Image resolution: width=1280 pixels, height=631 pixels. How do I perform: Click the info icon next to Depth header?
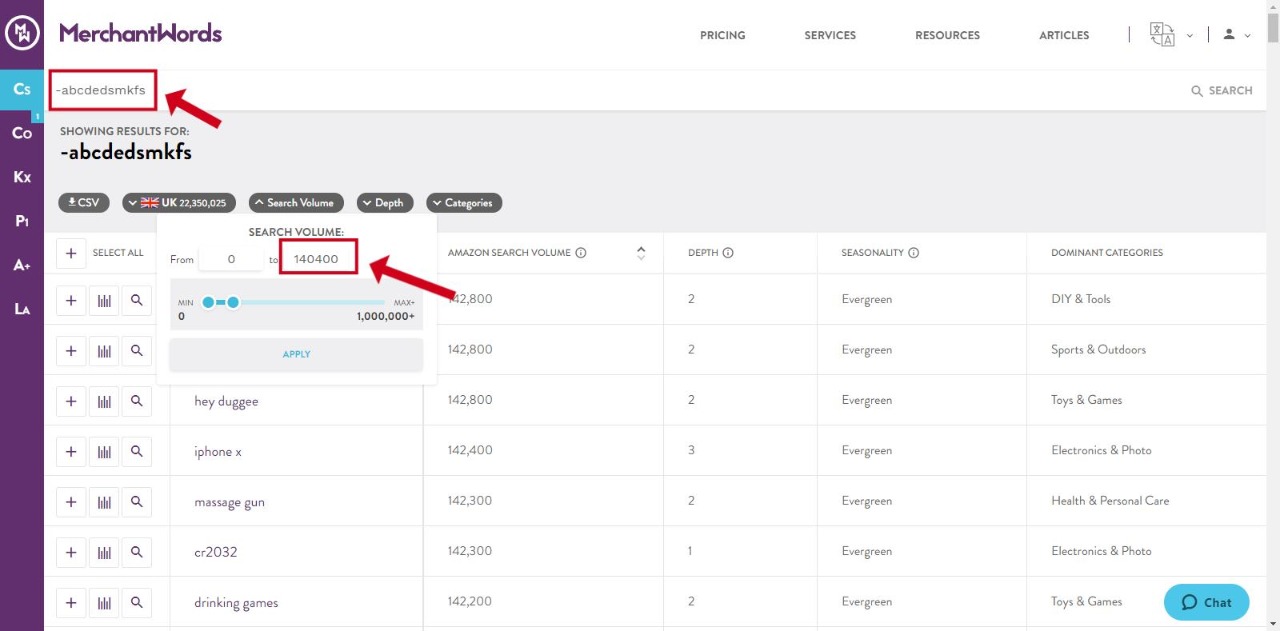tap(728, 253)
